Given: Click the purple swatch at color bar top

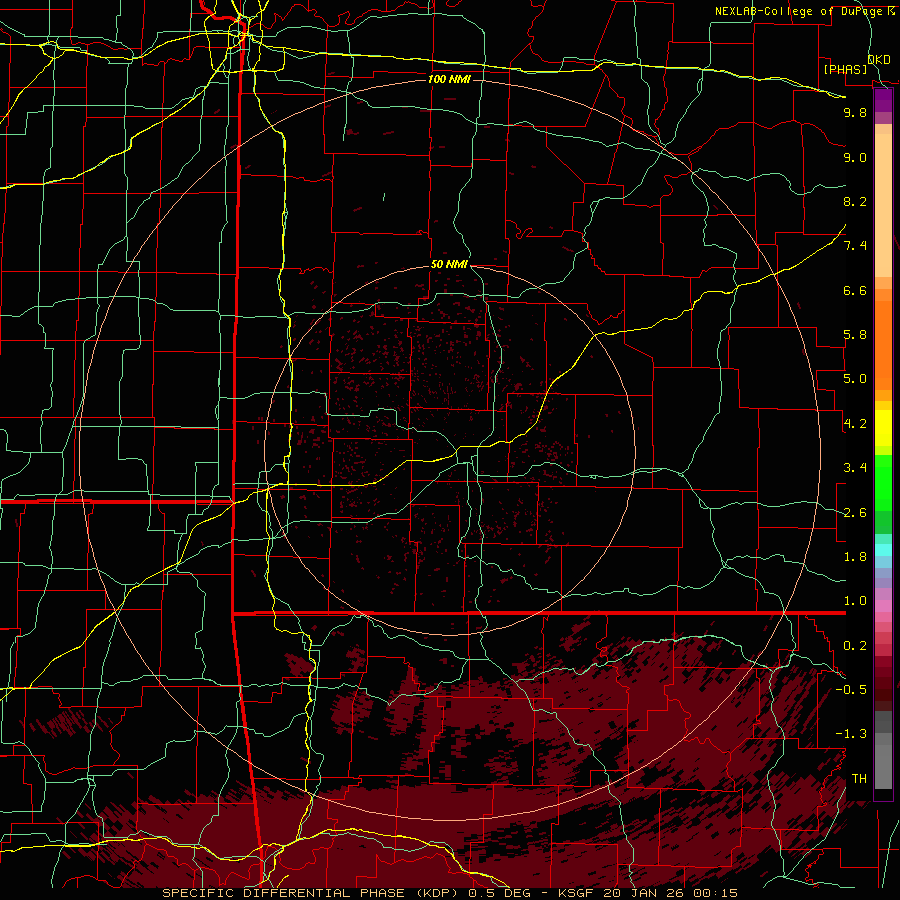Looking at the screenshot, I should point(883,100).
